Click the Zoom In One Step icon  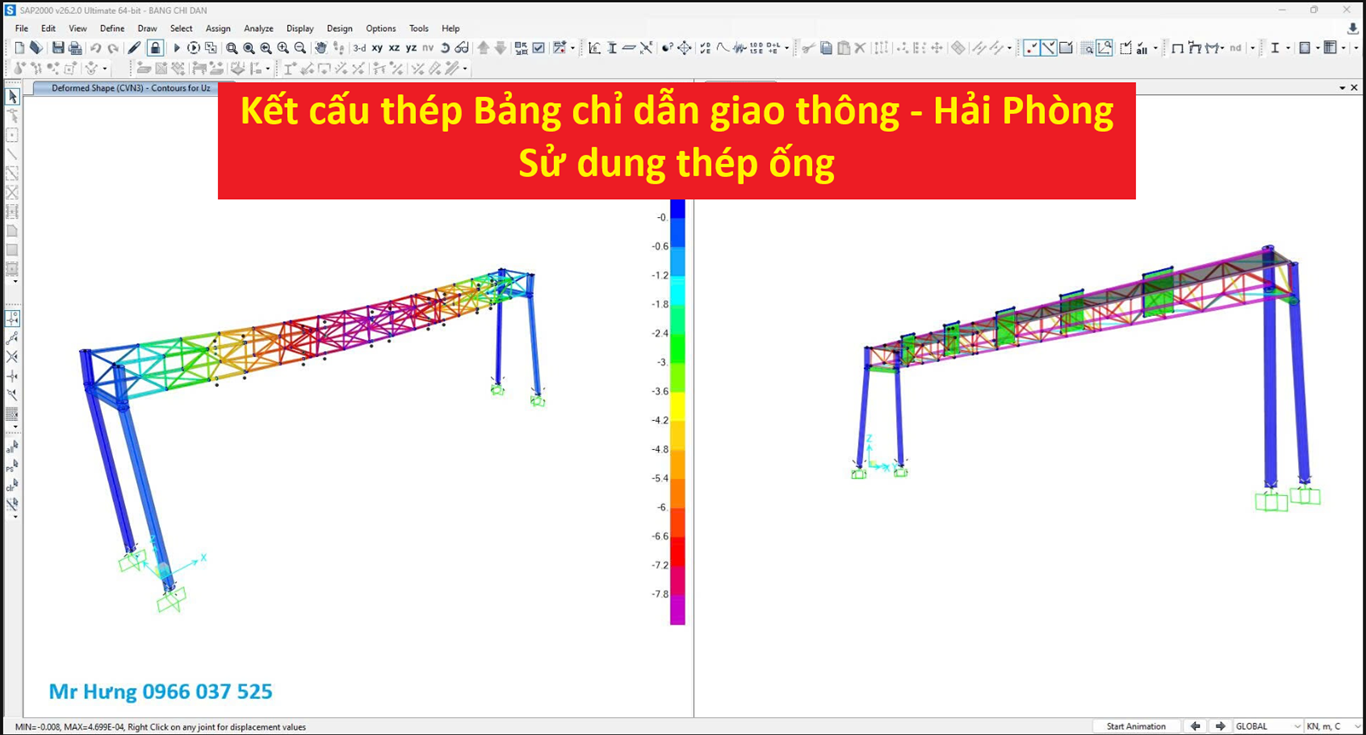(283, 48)
